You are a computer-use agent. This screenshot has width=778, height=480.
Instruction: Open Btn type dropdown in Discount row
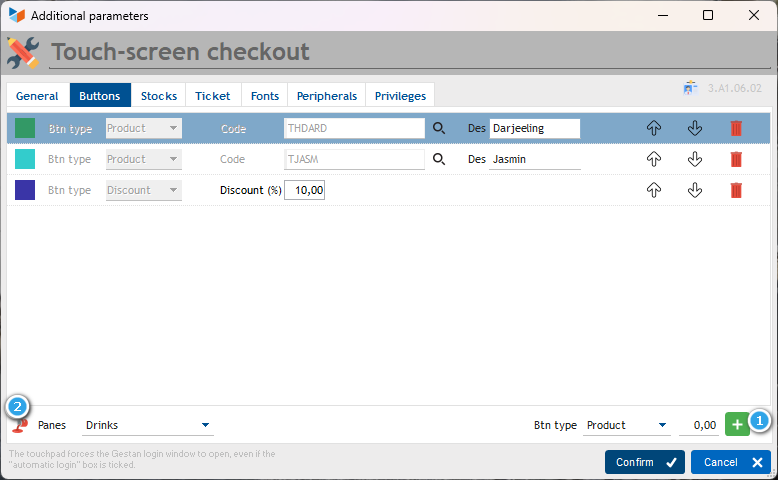pos(144,190)
